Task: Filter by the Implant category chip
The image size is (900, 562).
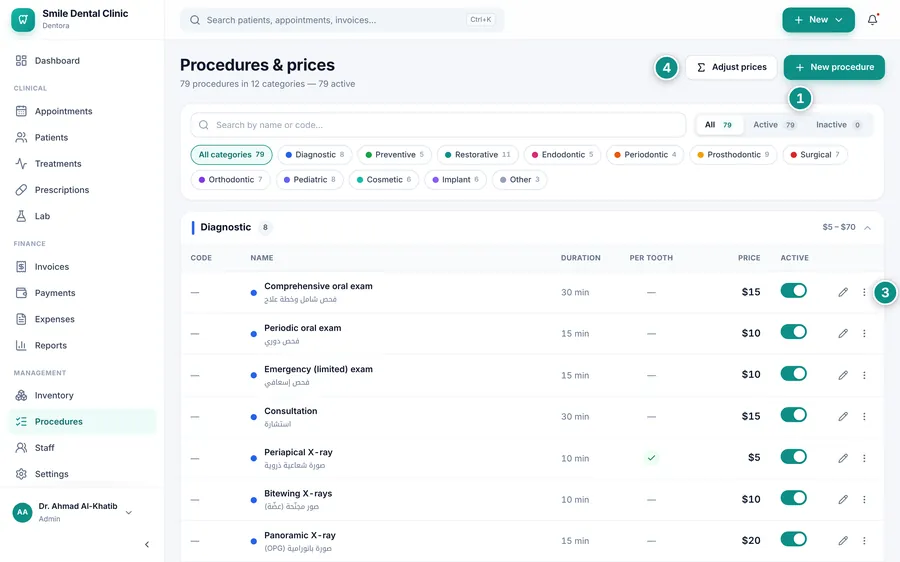Action: (455, 180)
